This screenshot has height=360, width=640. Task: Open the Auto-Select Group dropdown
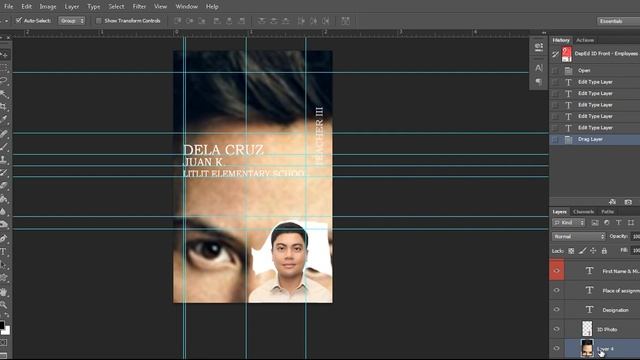72,20
